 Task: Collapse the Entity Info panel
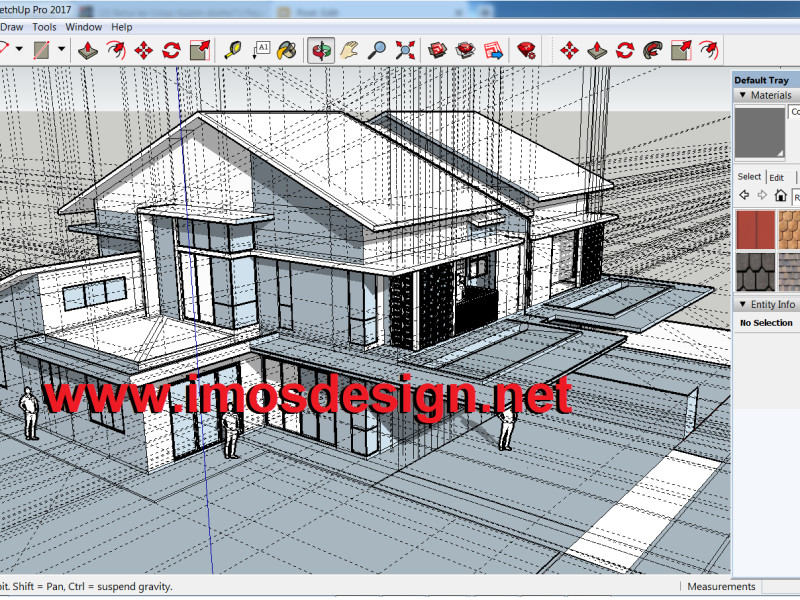pos(742,304)
